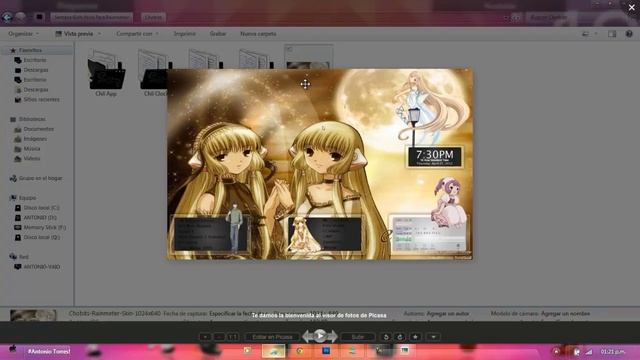Star the current photo in the viewer
The width and height of the screenshot is (640, 360).
click(415, 337)
